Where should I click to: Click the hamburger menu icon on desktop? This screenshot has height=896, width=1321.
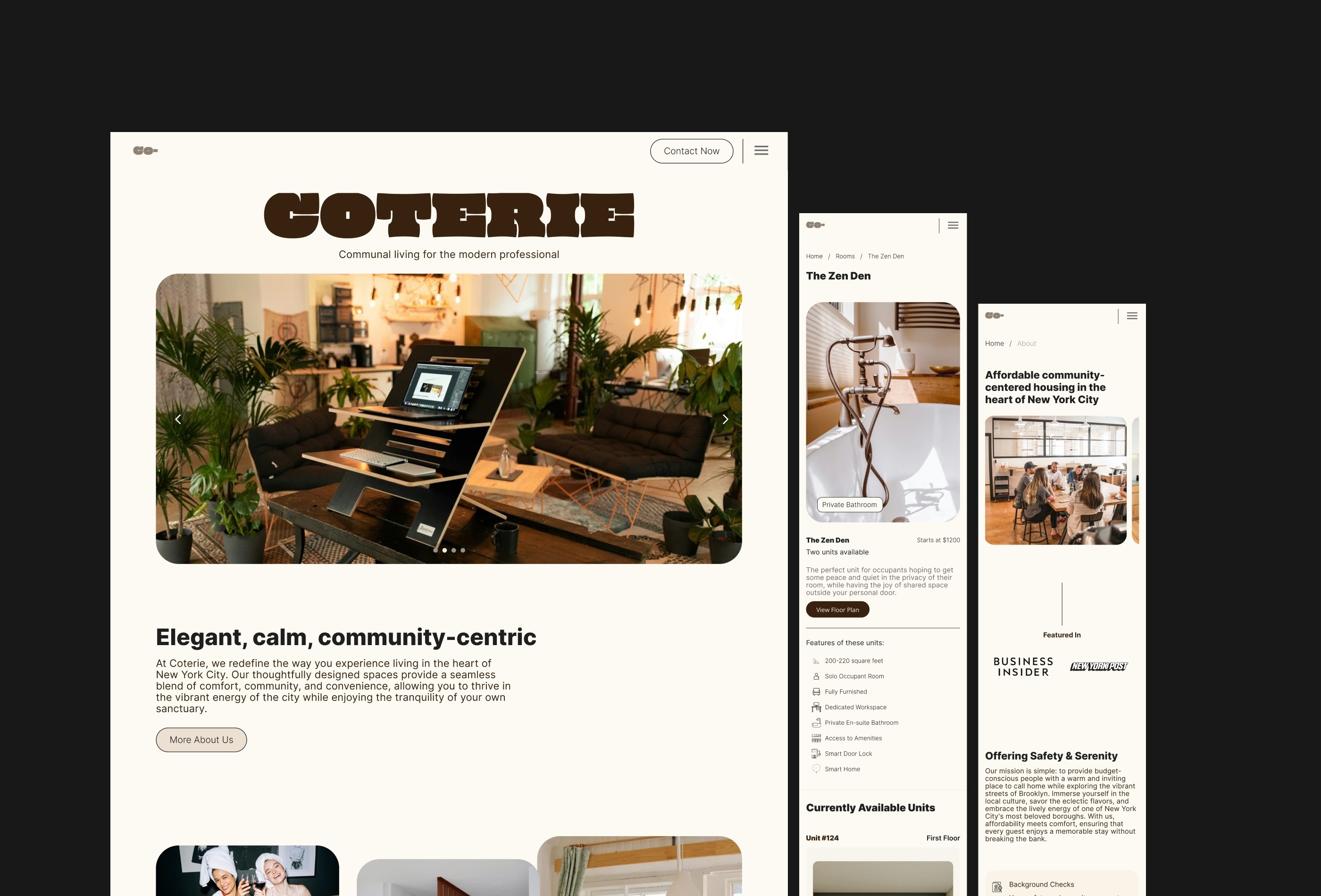(762, 152)
